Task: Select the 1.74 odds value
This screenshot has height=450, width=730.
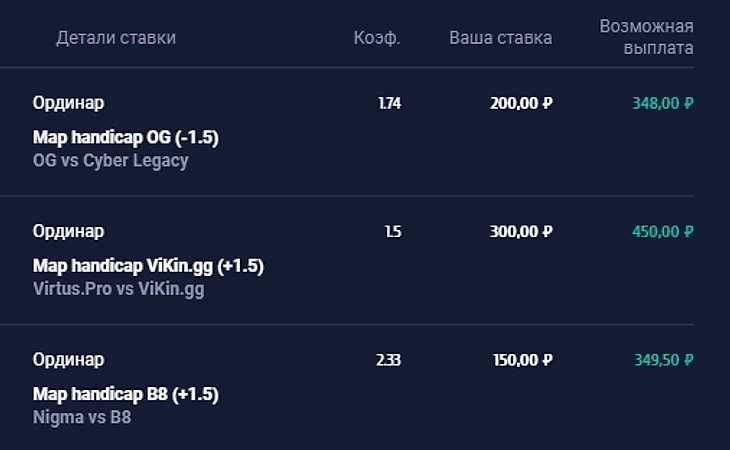Action: 390,103
